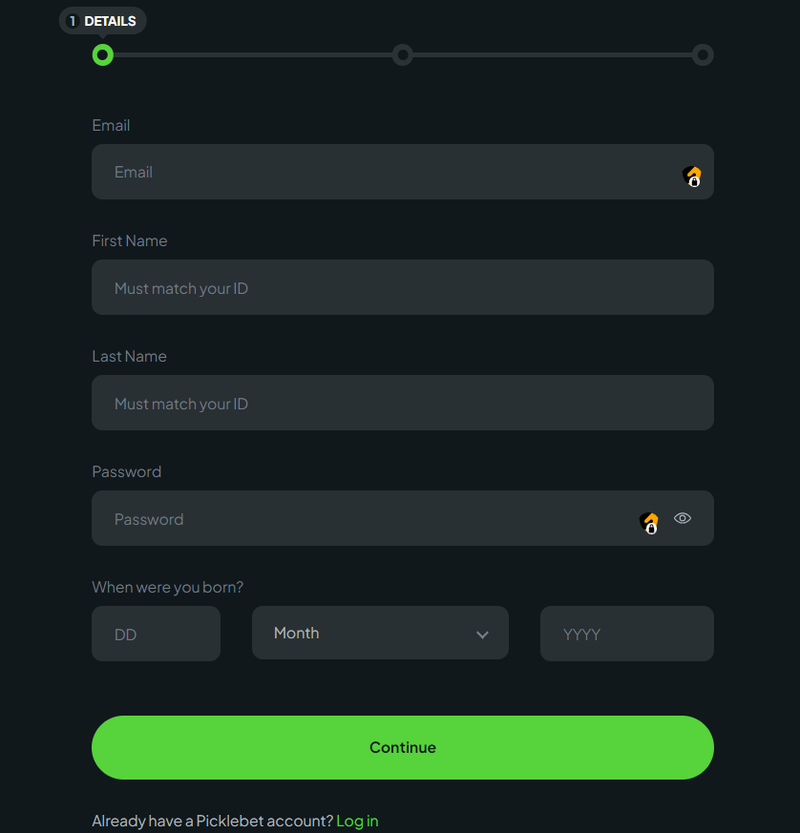The width and height of the screenshot is (800, 833).
Task: Toggle password visibility eye icon
Action: coord(682,518)
